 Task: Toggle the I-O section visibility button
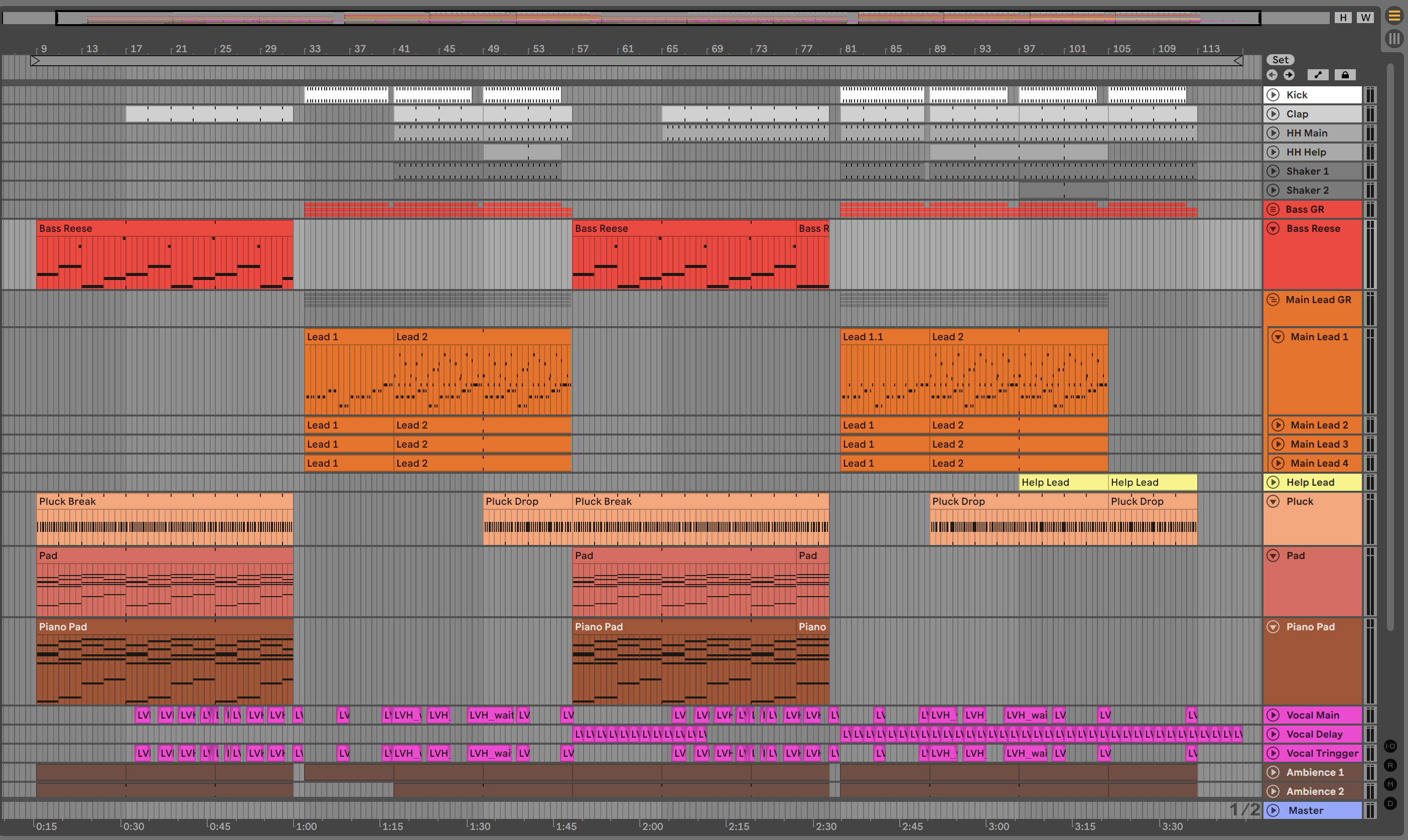click(1390, 746)
